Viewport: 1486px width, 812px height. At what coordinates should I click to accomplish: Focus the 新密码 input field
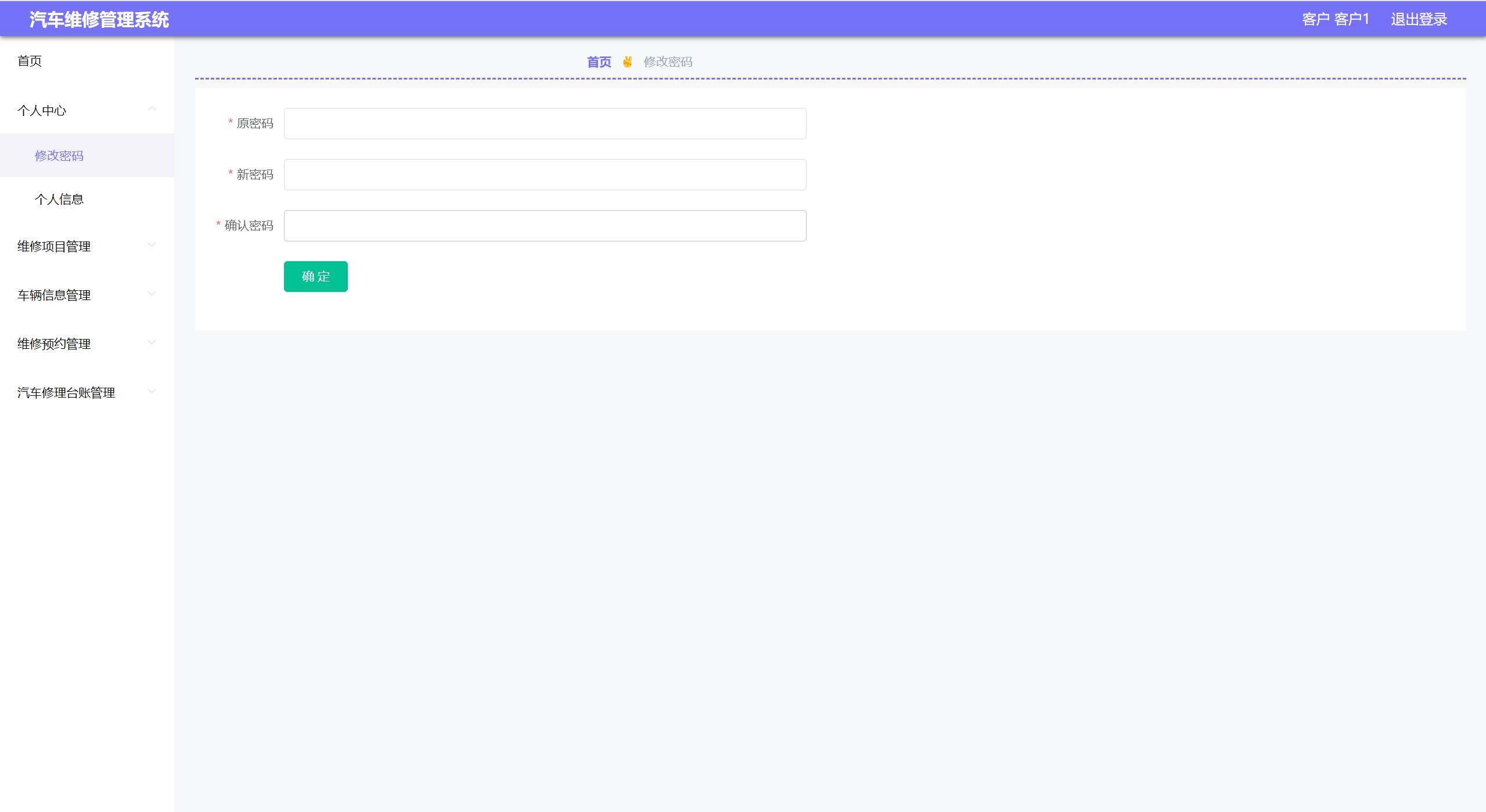tap(545, 175)
